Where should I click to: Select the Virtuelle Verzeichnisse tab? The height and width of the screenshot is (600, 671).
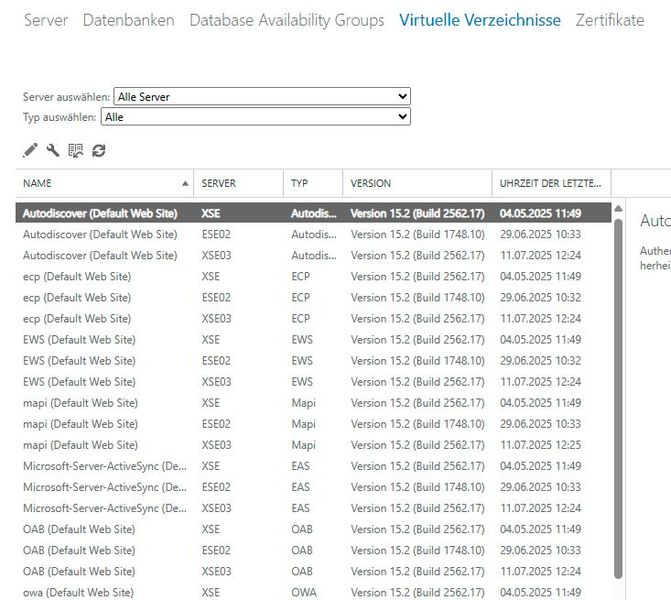pos(480,20)
